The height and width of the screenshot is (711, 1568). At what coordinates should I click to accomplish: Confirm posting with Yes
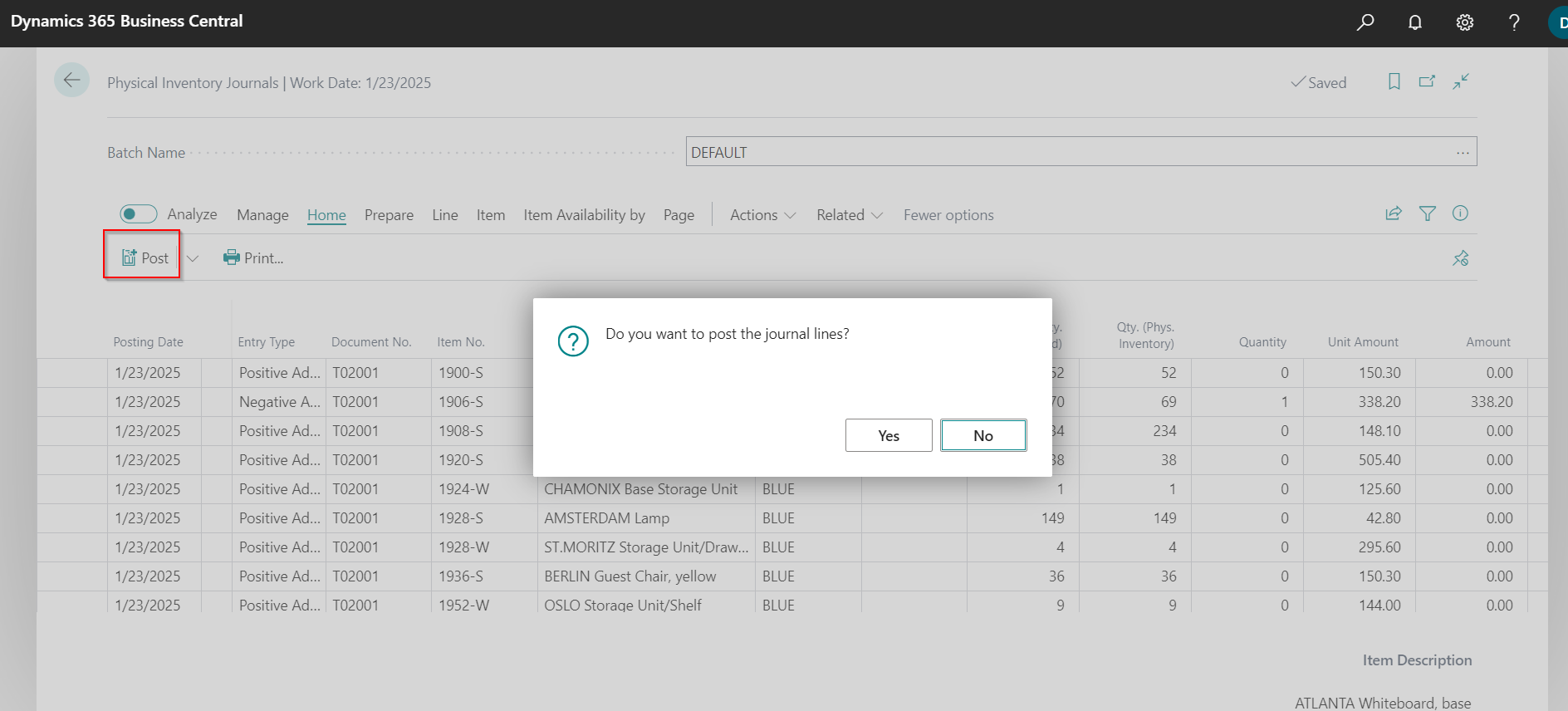click(x=889, y=435)
